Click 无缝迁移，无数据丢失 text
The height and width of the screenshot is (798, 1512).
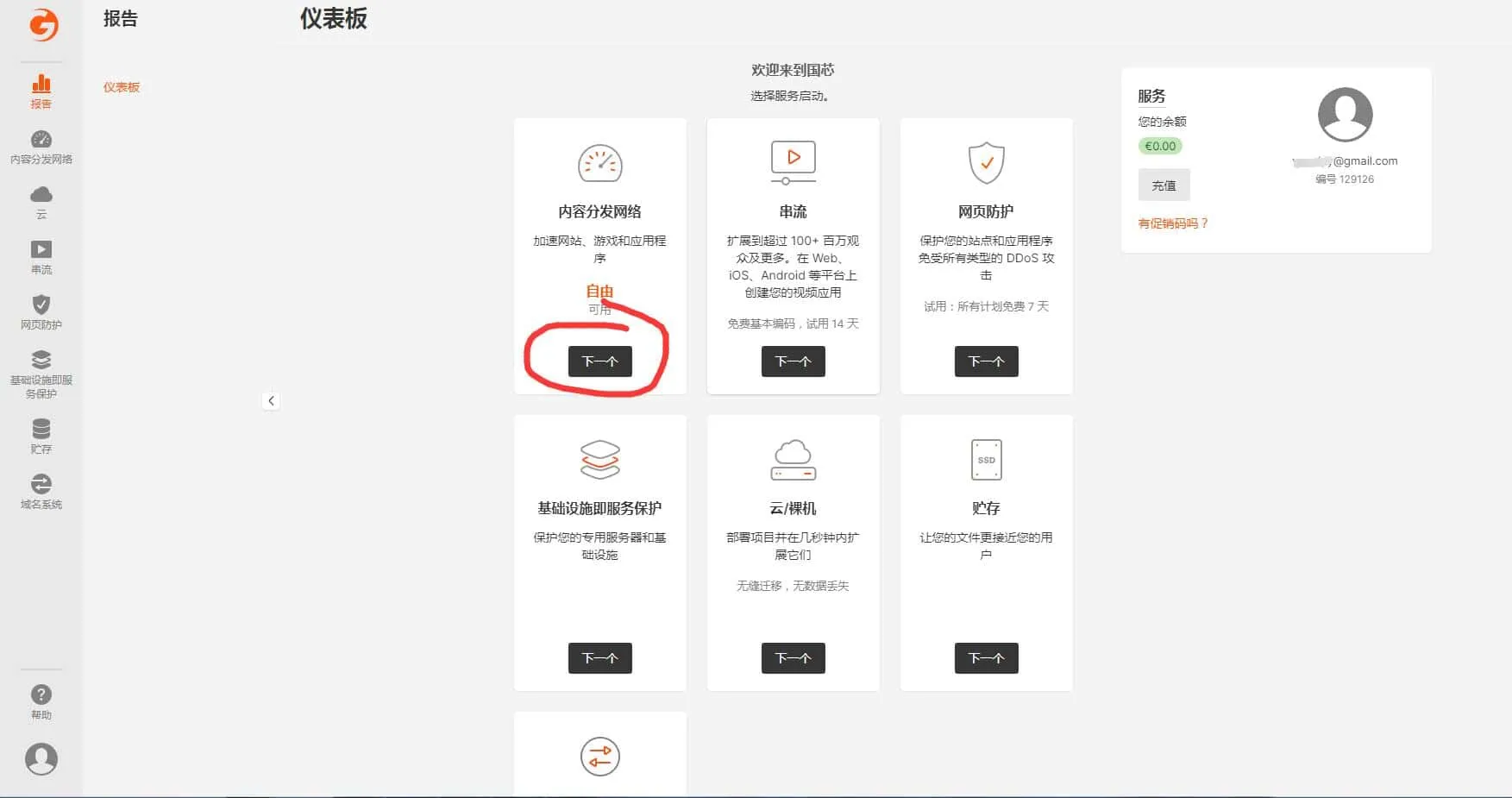point(794,586)
